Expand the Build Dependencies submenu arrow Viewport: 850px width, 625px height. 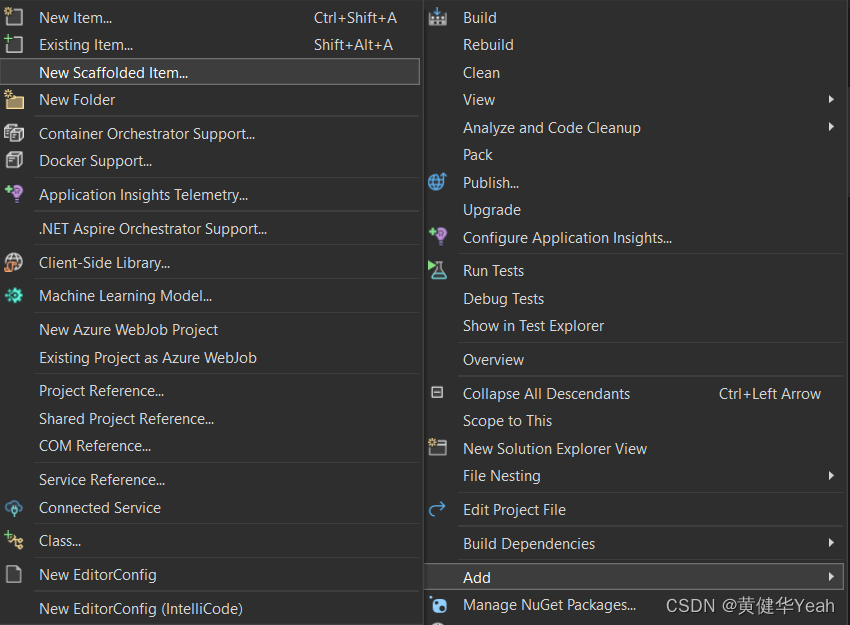click(x=831, y=543)
